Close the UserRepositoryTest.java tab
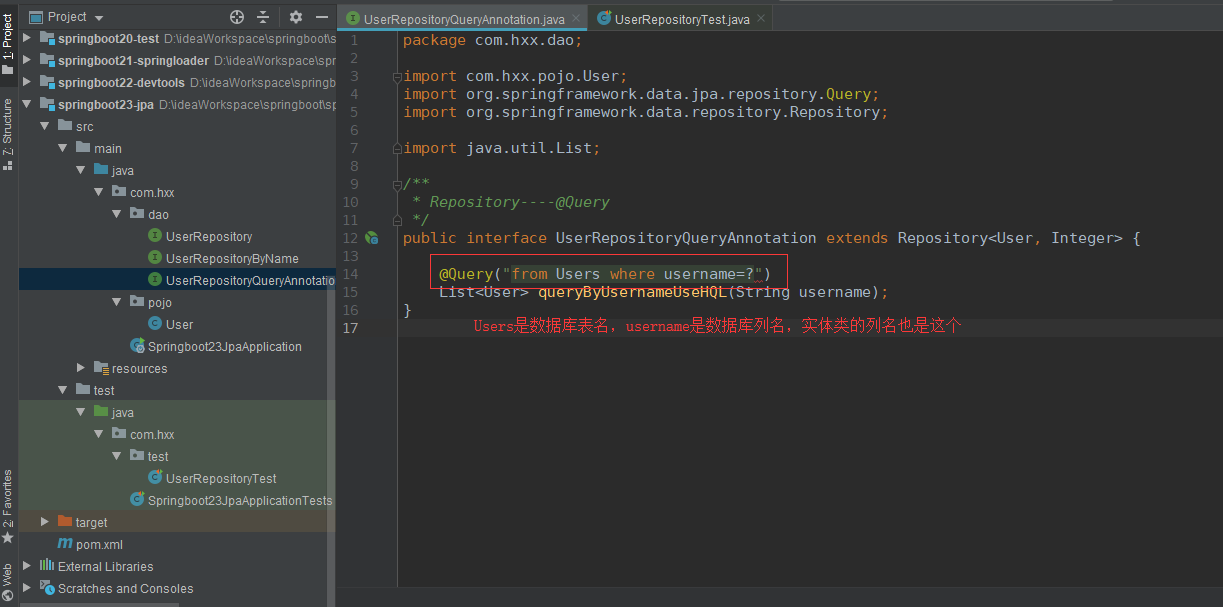The height and width of the screenshot is (607, 1223). pyautogui.click(x=762, y=19)
